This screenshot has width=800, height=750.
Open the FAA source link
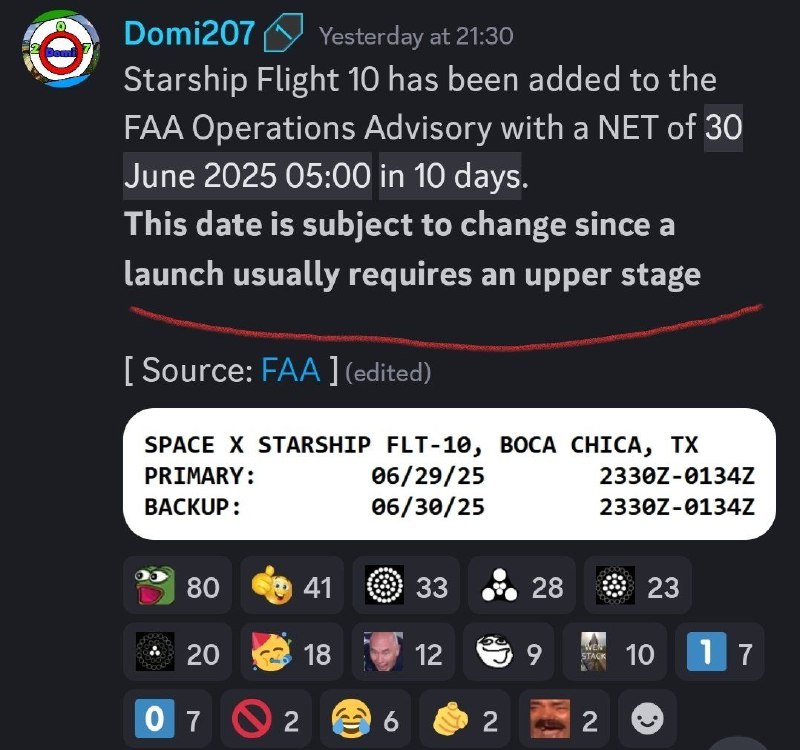click(290, 369)
